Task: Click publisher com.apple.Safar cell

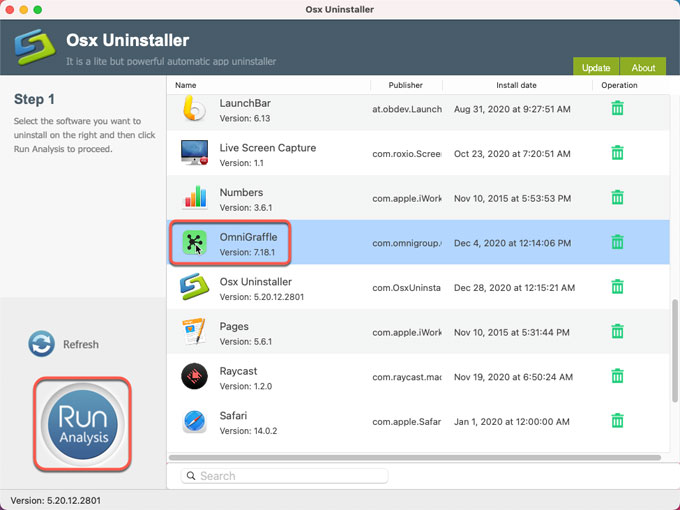Action: pos(407,422)
